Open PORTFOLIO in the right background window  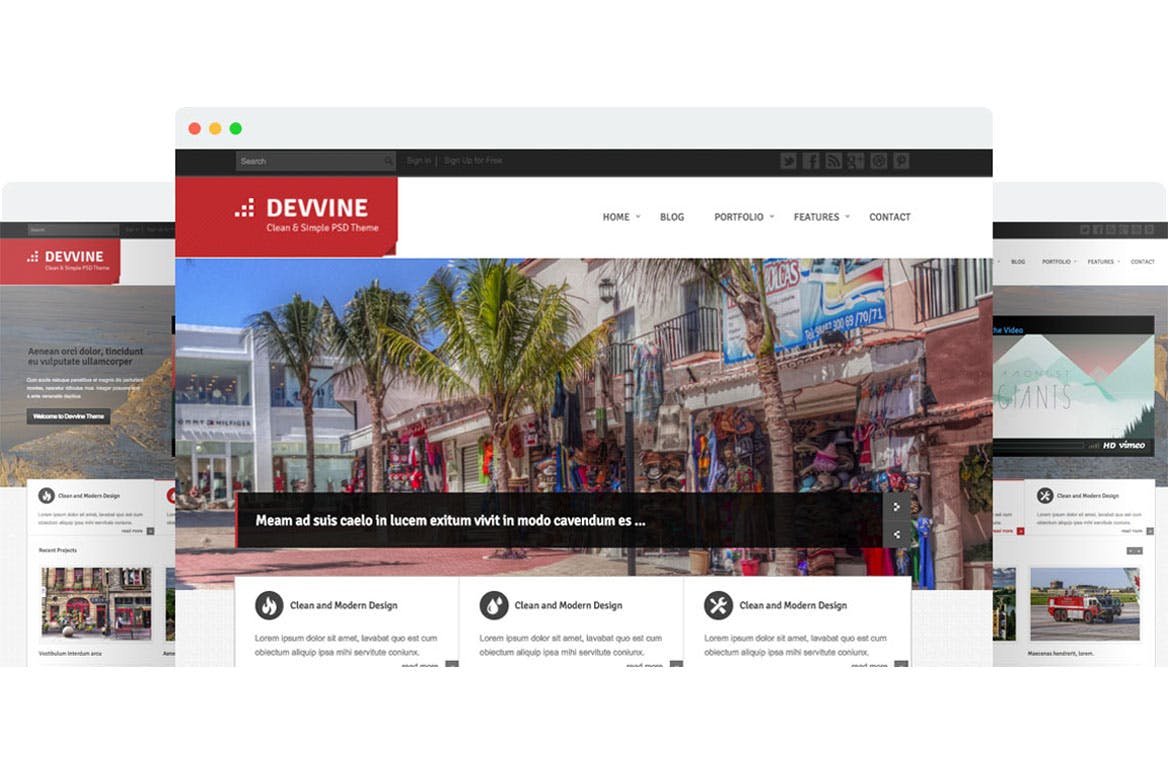tap(1056, 262)
